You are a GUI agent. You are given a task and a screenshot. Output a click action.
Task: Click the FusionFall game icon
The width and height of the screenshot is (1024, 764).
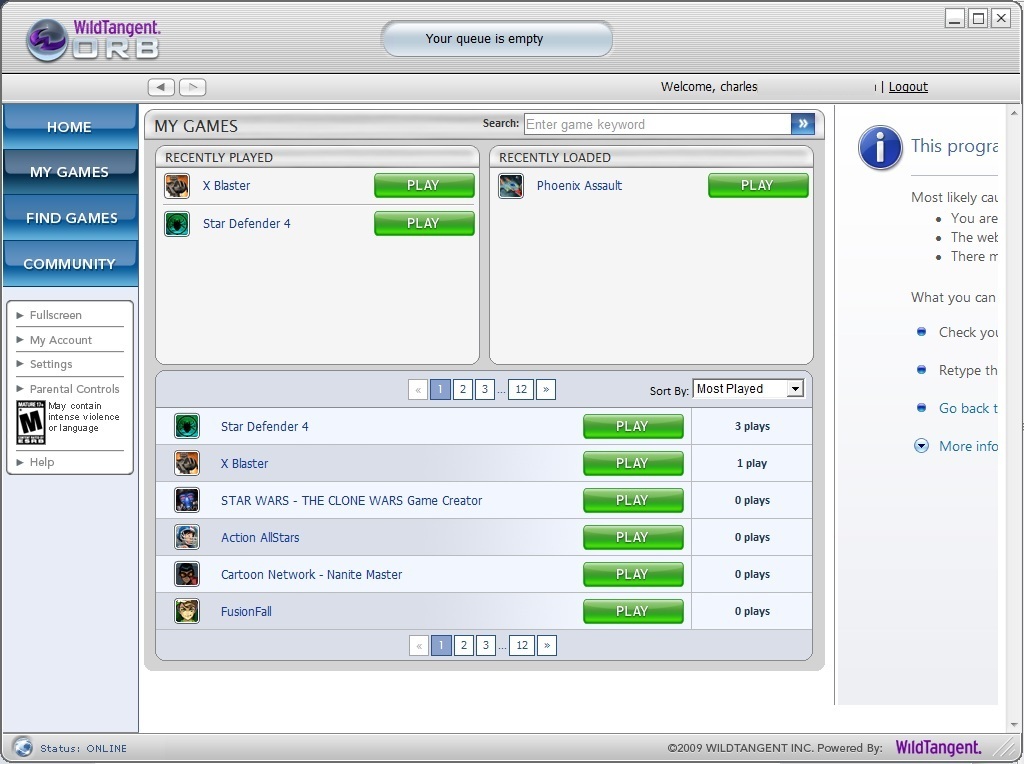[x=187, y=611]
